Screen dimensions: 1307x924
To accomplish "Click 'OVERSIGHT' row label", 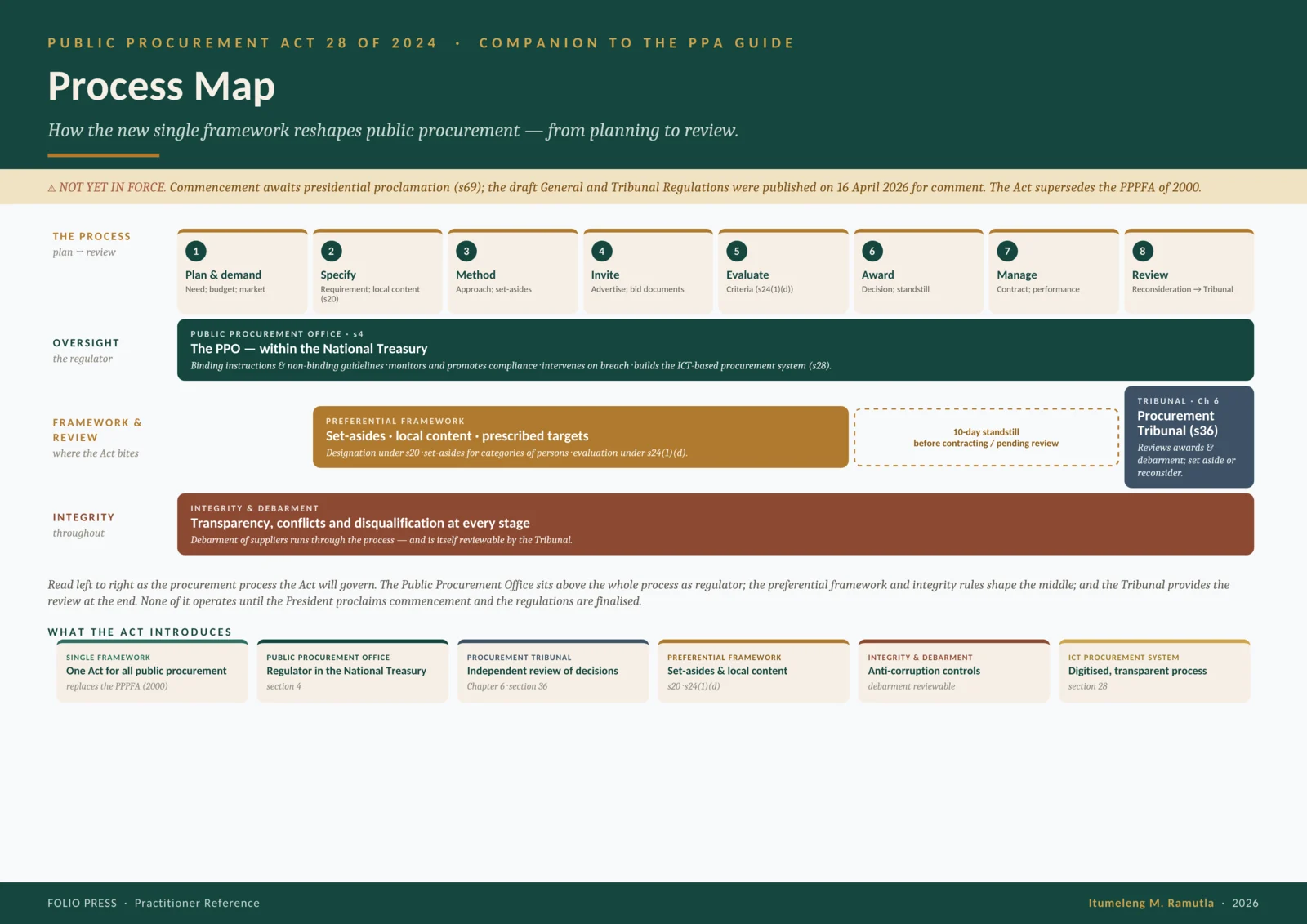I will (x=86, y=343).
